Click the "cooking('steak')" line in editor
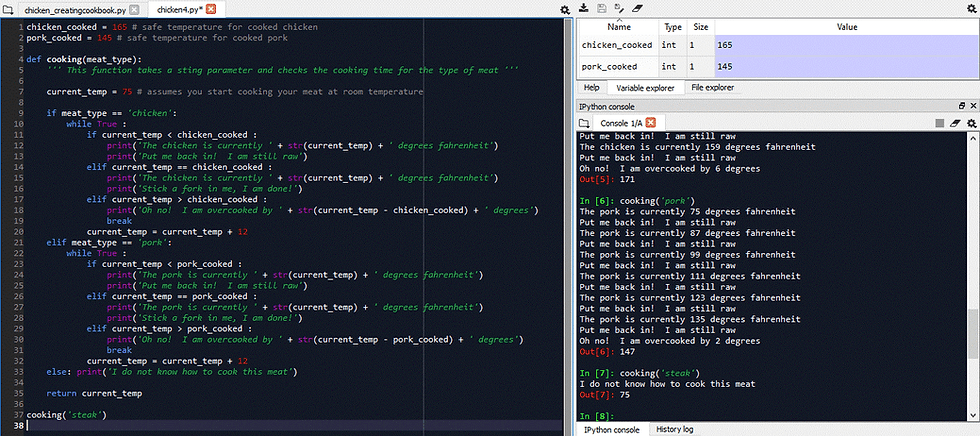The image size is (980, 436). pos(67,415)
